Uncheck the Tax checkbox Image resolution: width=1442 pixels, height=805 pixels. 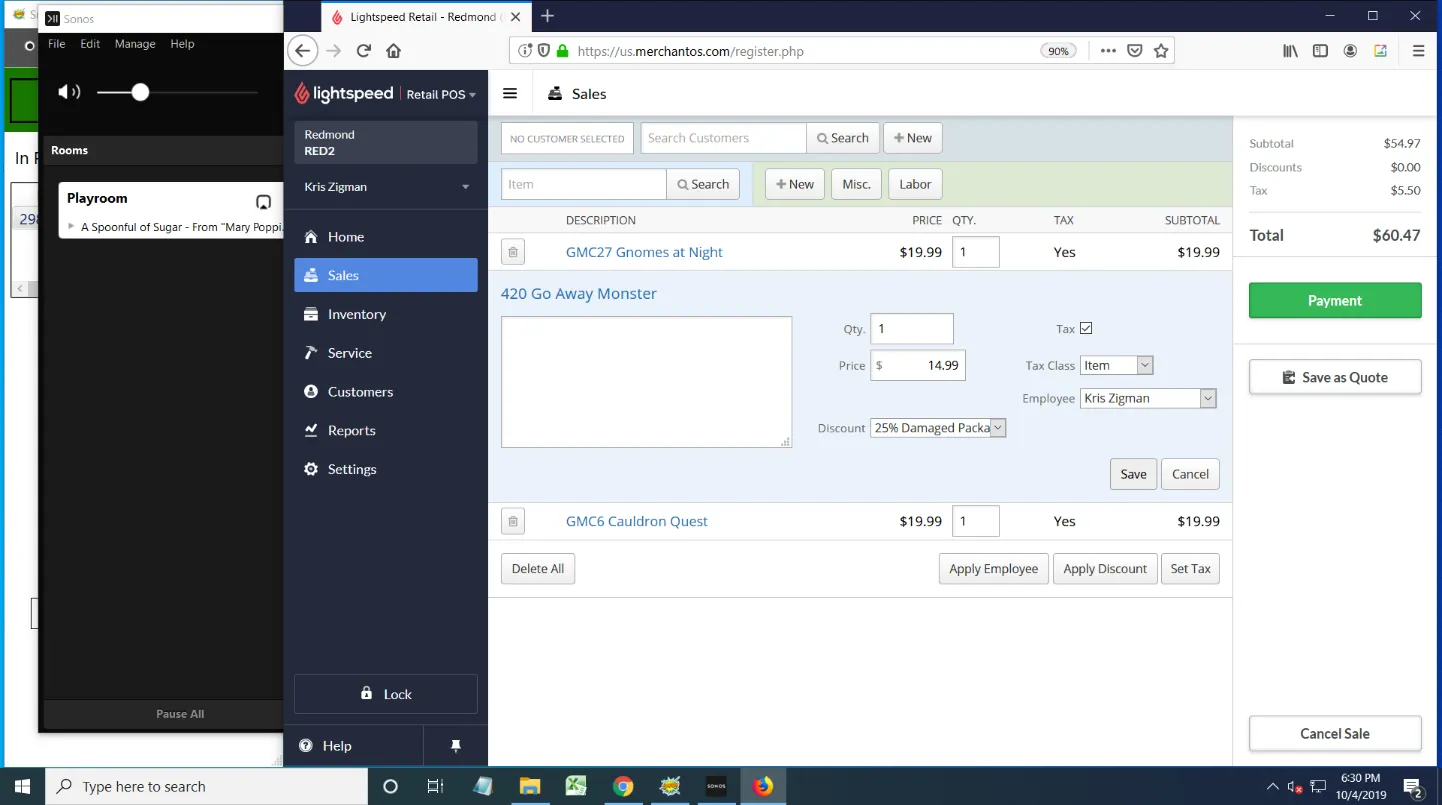click(x=1086, y=328)
